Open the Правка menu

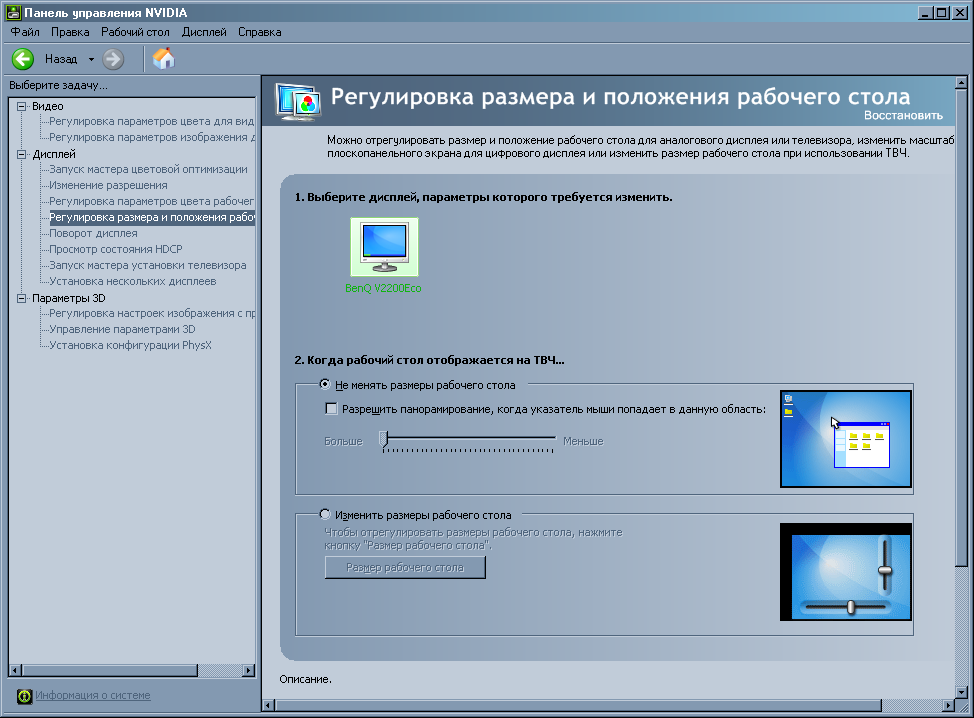[x=70, y=32]
